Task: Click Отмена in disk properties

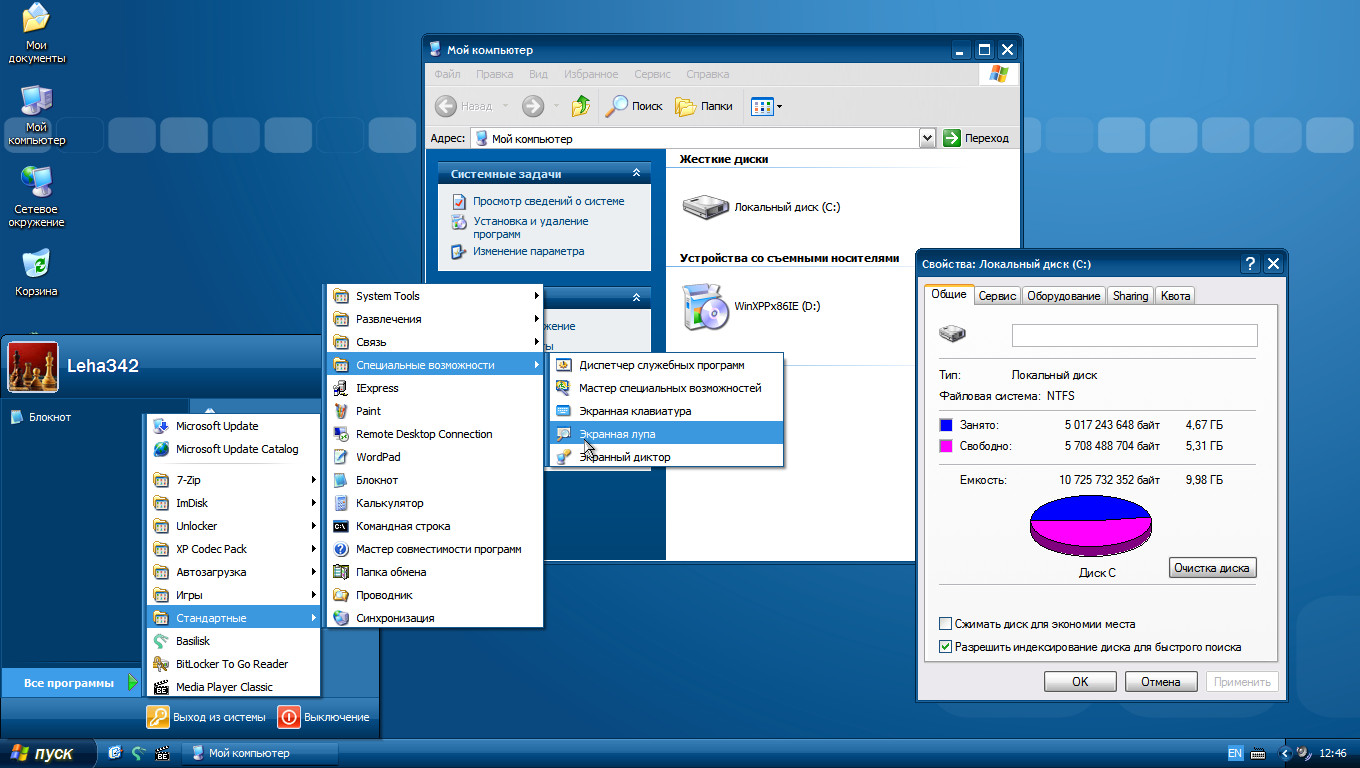Action: coord(1161,682)
